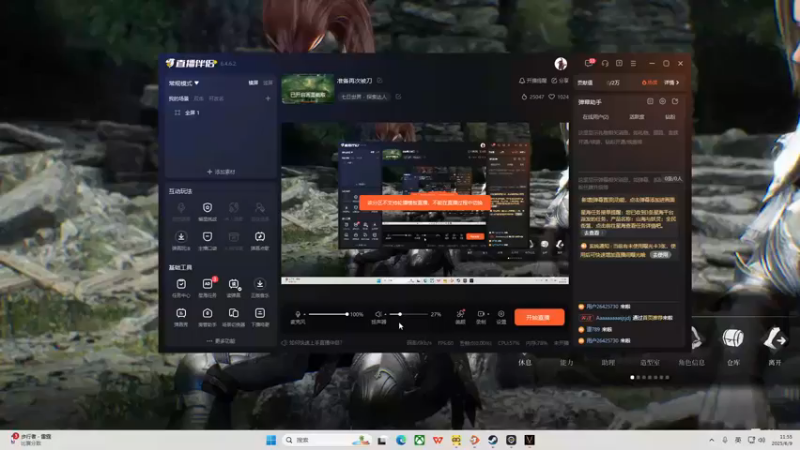This screenshot has height=450, width=800.
Task: Click stream cover thumbnail image
Action: [308, 89]
